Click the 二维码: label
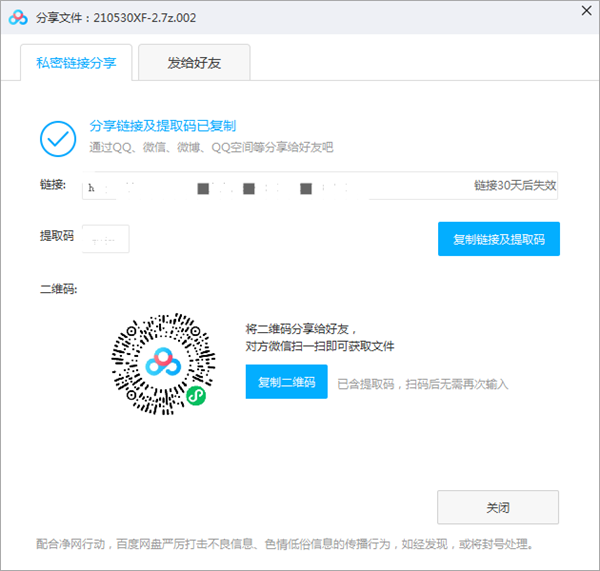600x571 pixels. 58,289
